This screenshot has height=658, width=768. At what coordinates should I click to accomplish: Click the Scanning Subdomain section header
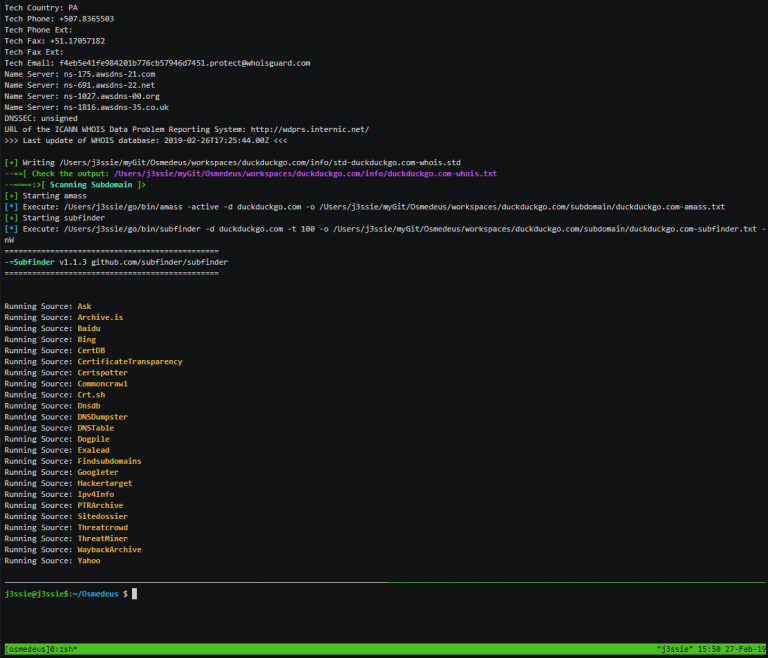(x=91, y=185)
